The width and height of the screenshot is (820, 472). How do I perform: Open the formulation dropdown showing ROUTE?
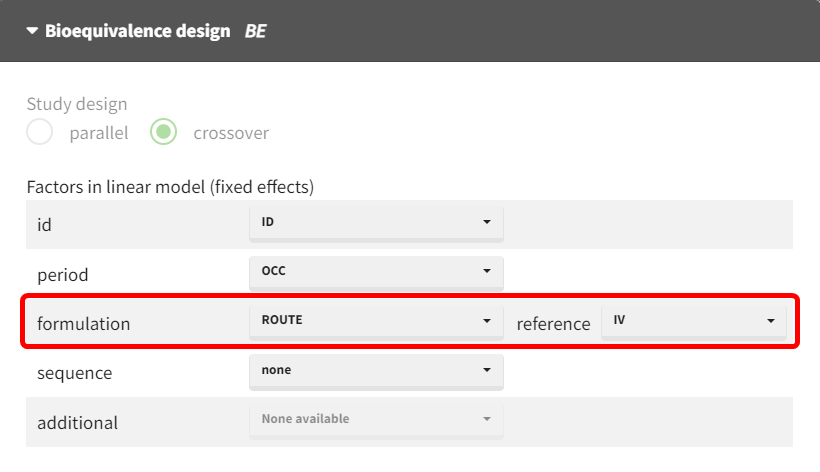[x=375, y=321]
